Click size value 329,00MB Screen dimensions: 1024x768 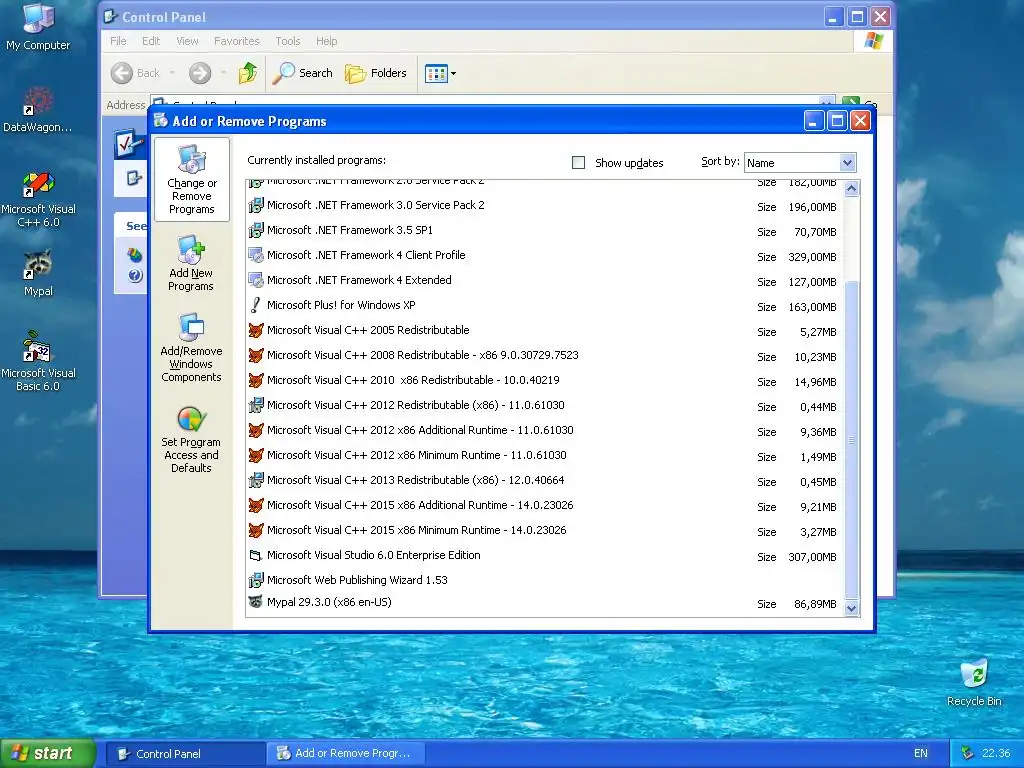tap(812, 257)
